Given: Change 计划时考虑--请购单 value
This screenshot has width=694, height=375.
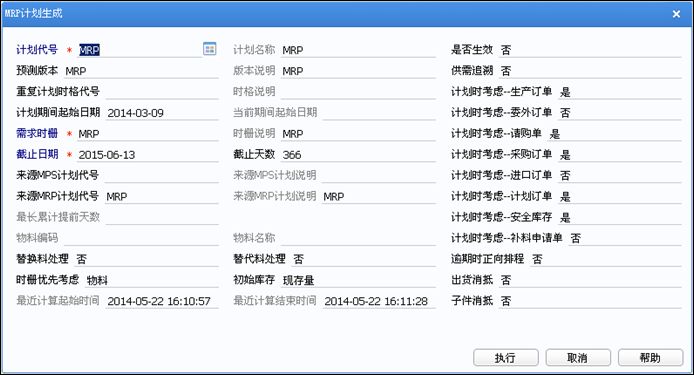Looking at the screenshot, I should (614, 134).
